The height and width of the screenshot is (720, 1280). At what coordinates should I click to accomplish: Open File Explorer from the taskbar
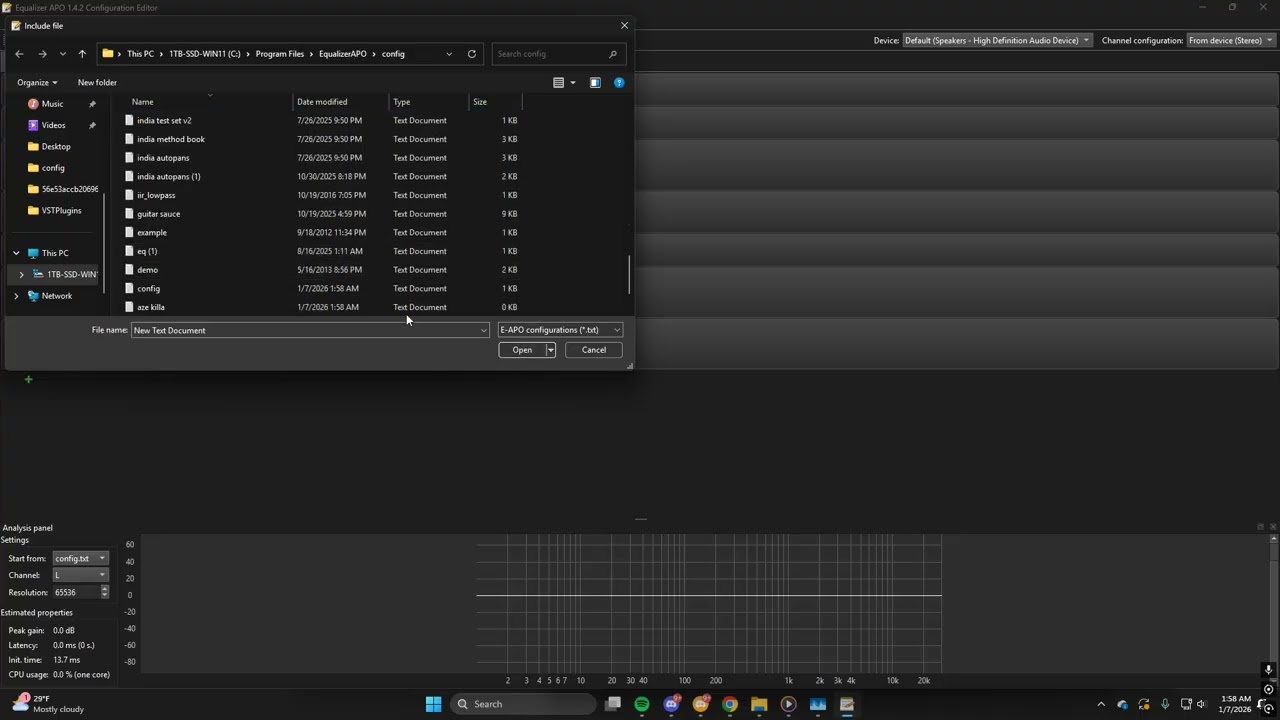759,704
